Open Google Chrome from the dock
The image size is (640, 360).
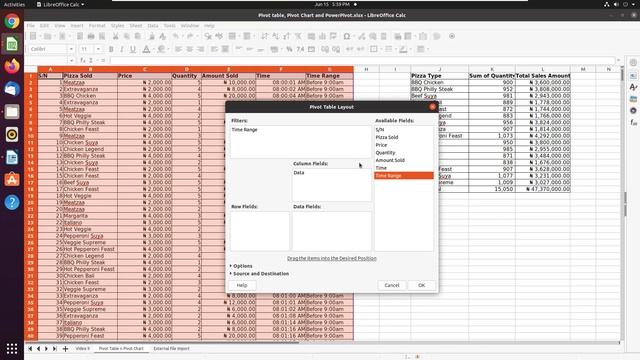(12, 21)
